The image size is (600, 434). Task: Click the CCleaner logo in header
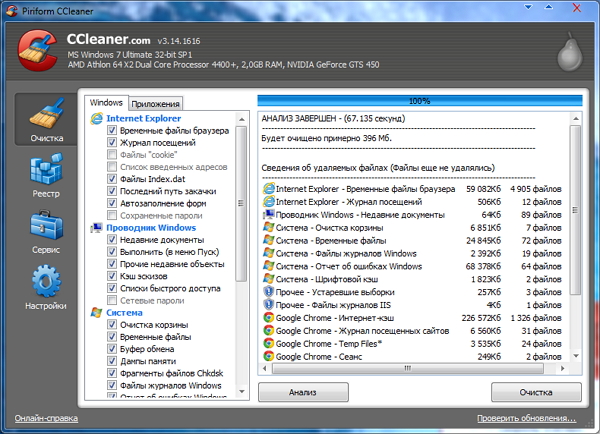click(x=38, y=51)
